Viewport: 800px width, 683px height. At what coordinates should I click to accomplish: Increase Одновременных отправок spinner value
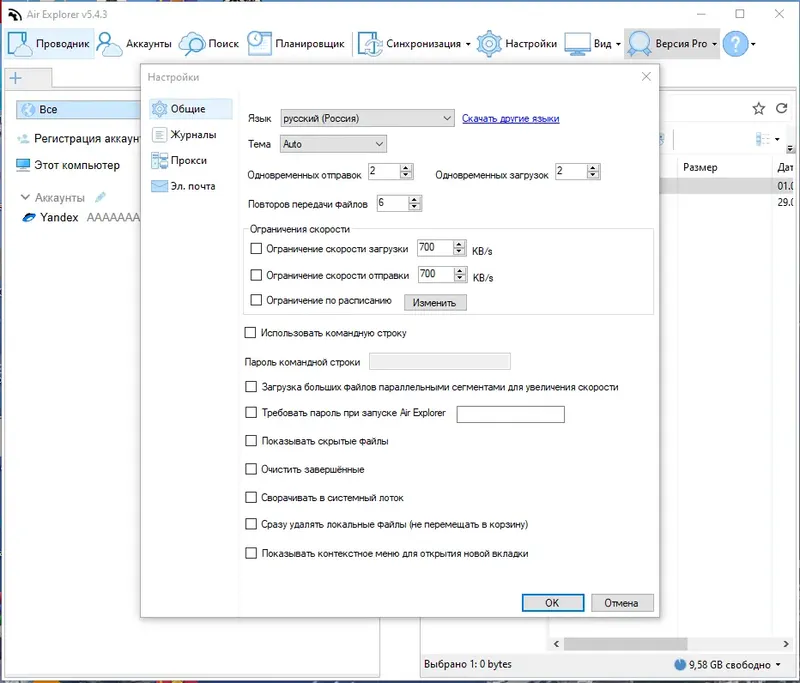coord(406,168)
